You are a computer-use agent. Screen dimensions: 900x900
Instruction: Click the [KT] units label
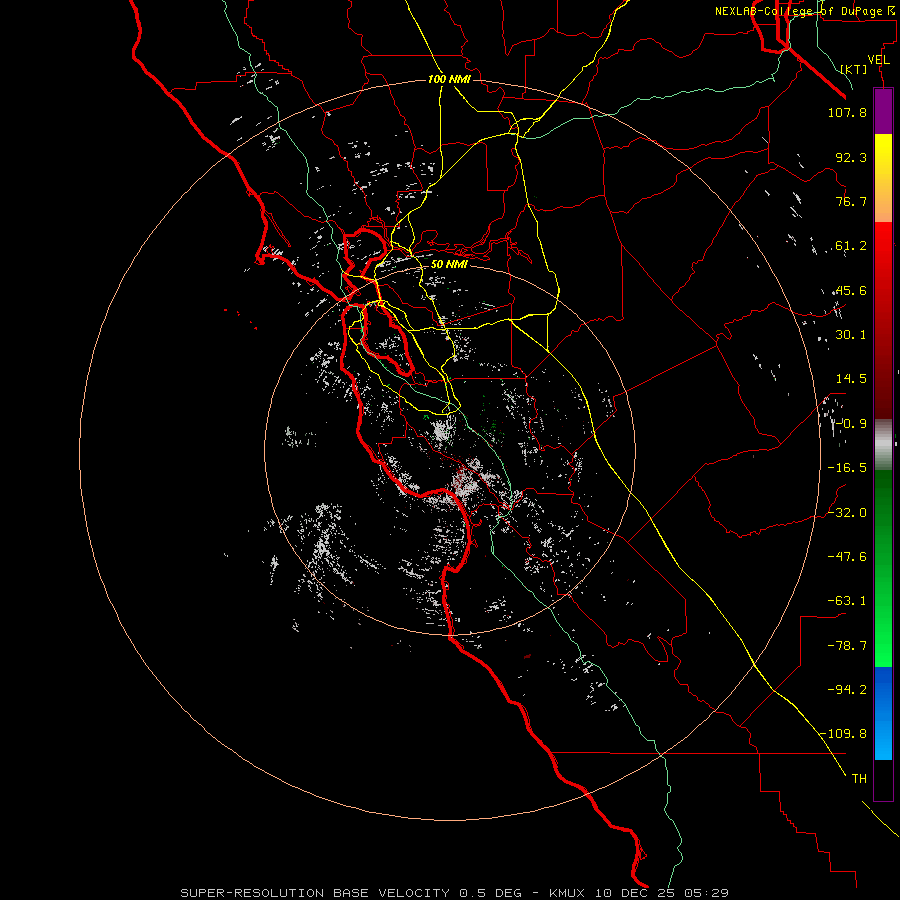point(854,69)
